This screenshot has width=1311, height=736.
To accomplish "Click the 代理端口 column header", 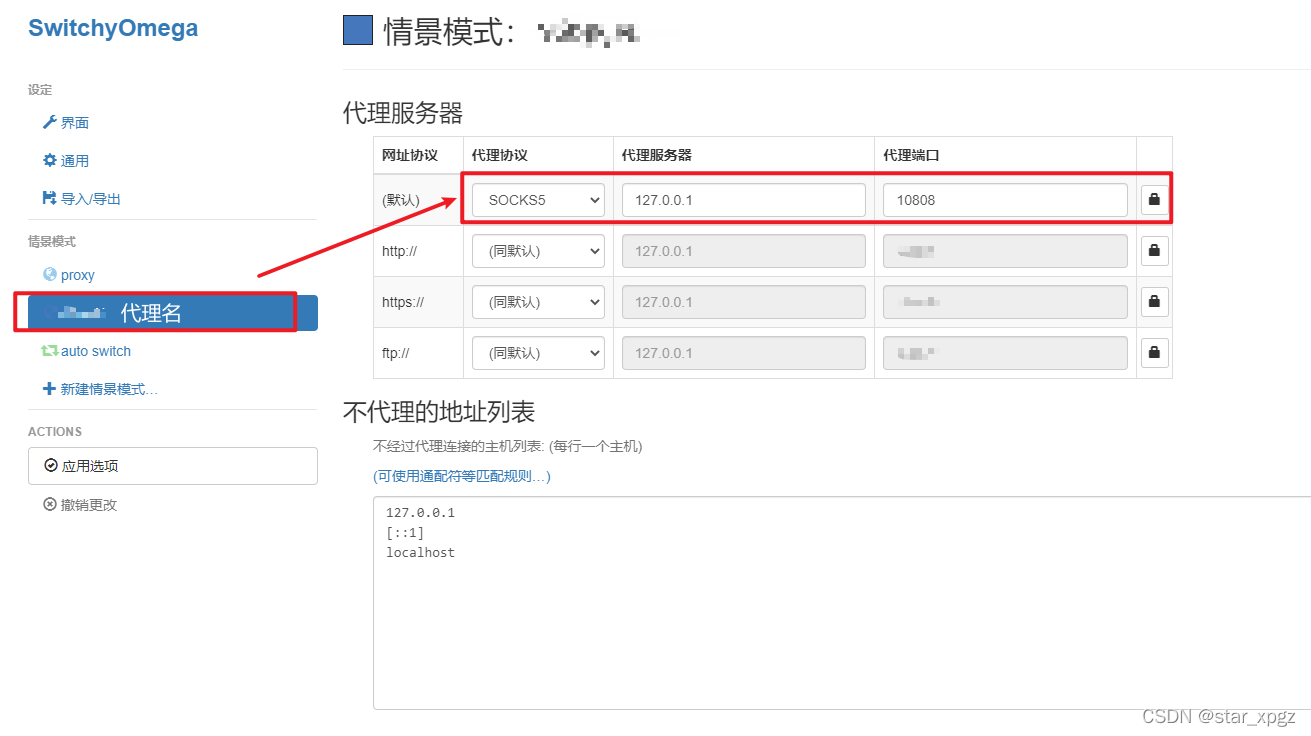I will coord(911,156).
